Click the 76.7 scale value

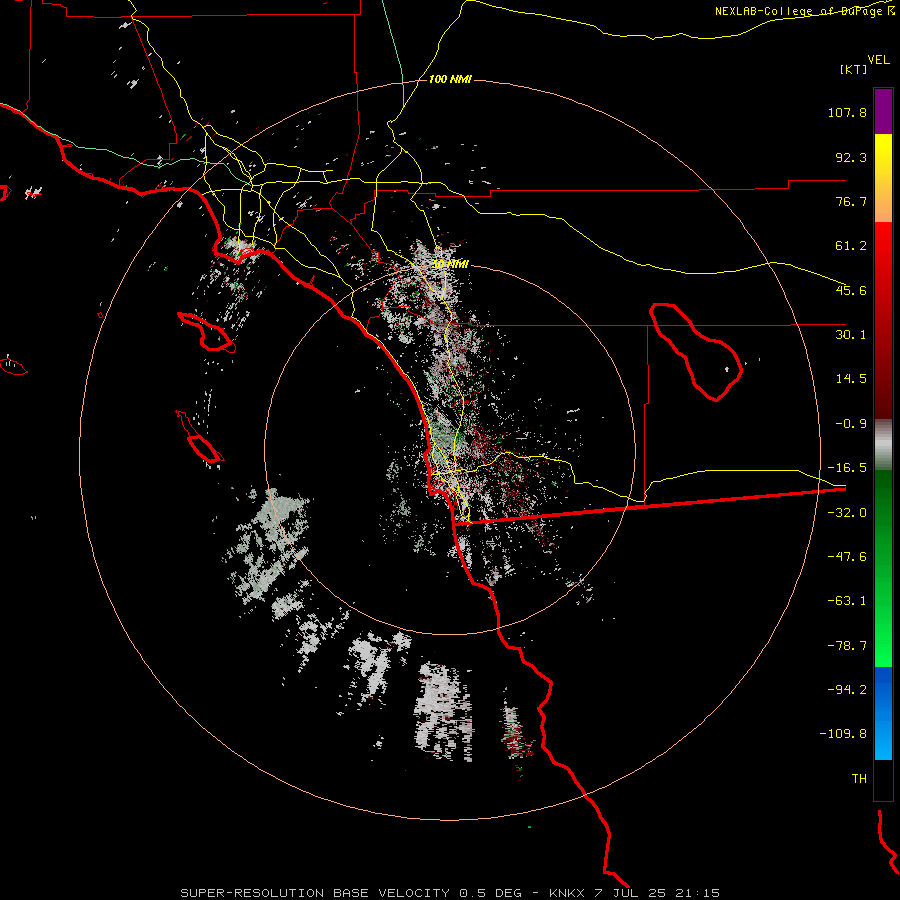pyautogui.click(x=851, y=201)
